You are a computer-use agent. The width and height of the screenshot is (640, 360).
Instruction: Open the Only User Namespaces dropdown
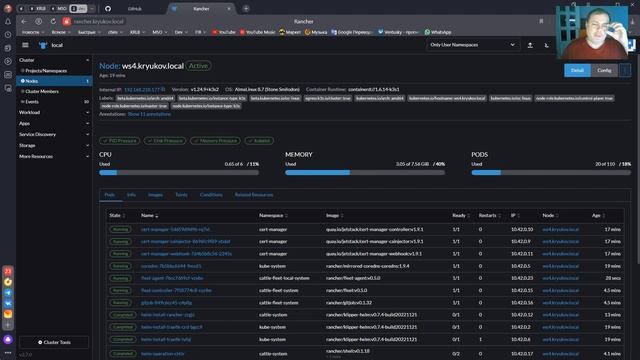(x=473, y=45)
